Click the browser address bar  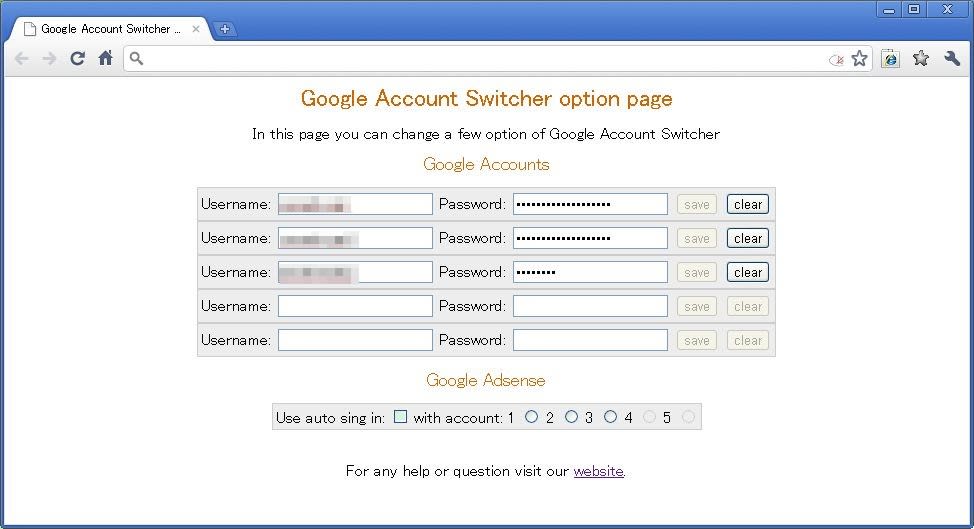click(x=480, y=59)
